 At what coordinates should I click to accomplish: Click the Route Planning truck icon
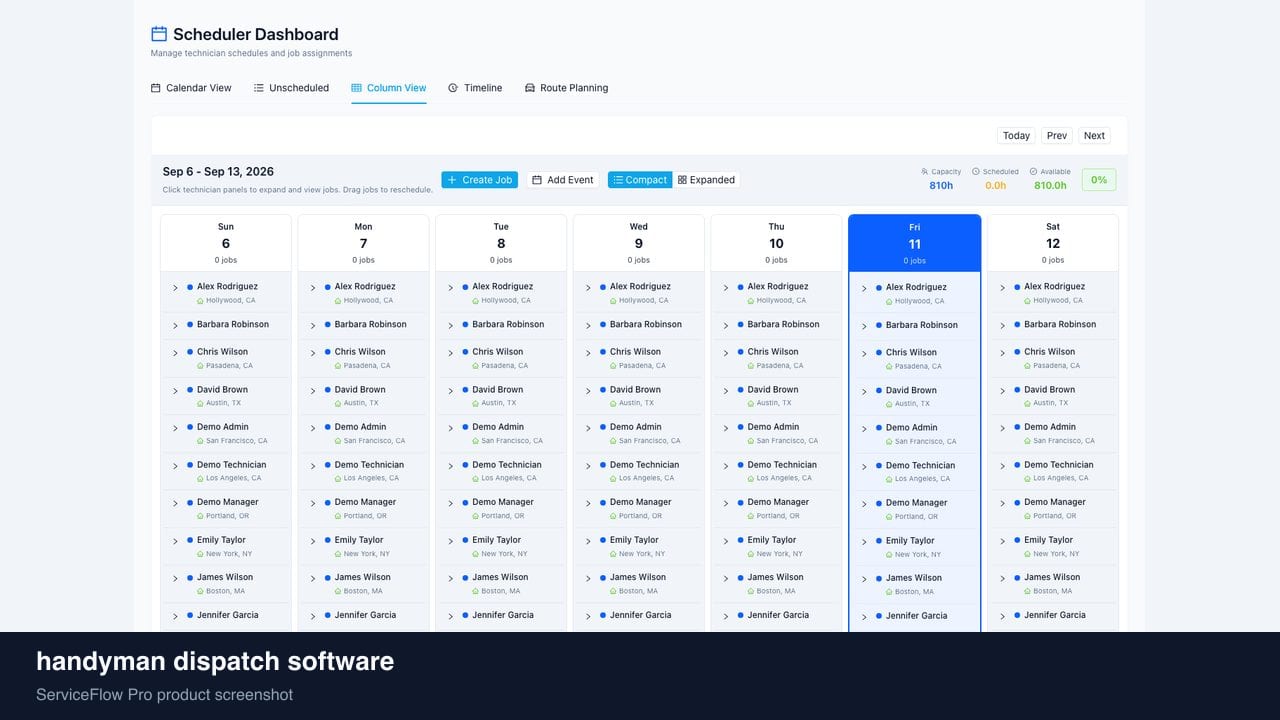(530, 88)
